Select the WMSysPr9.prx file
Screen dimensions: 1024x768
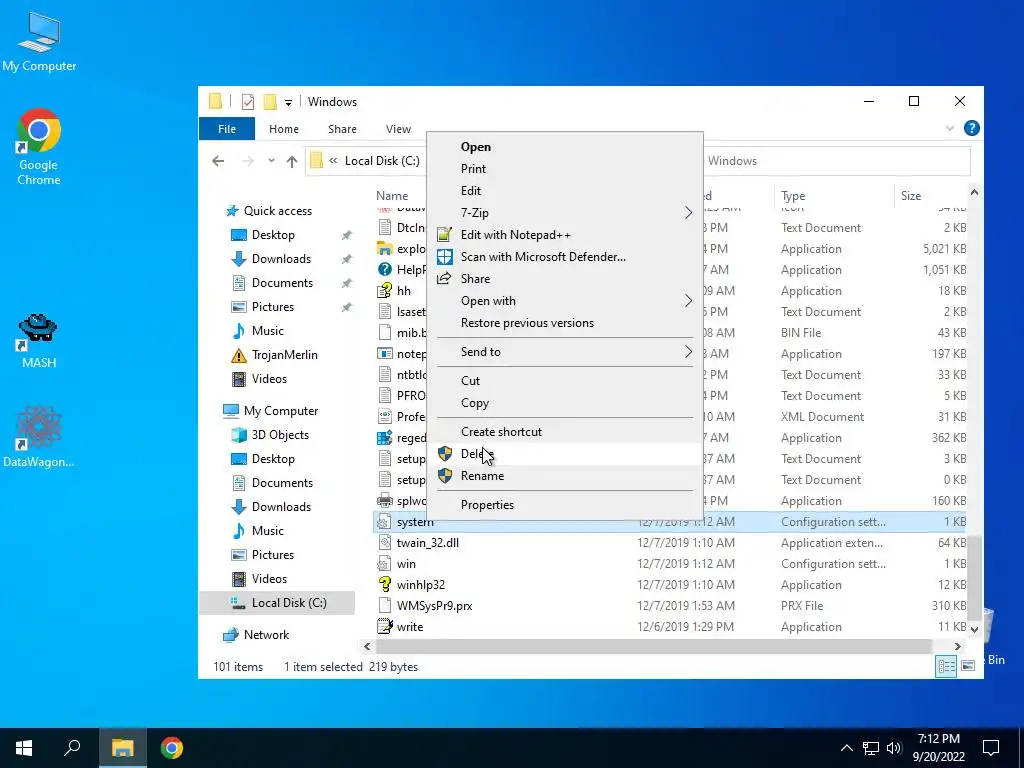pos(434,605)
